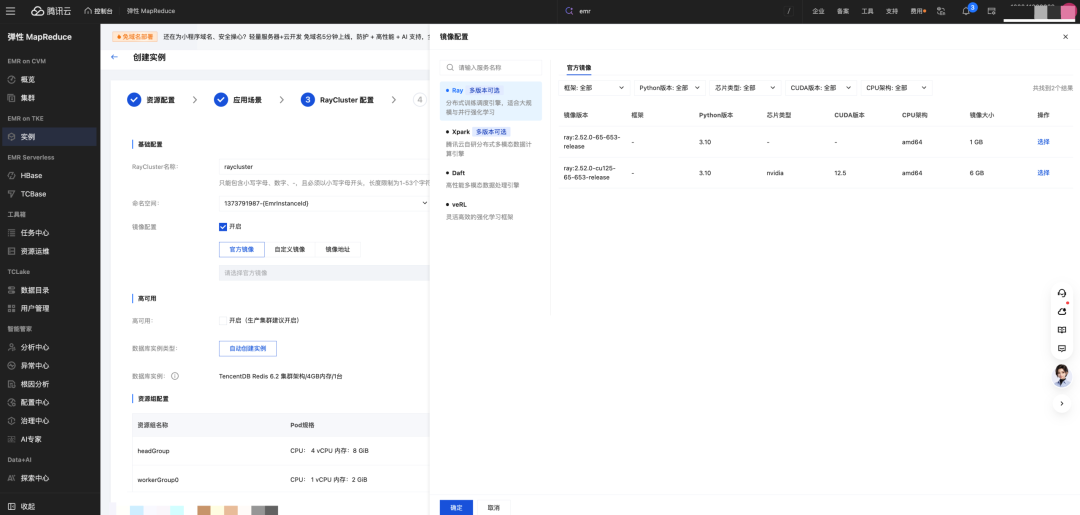Select veRL service in list
The width and height of the screenshot is (1080, 515).
[491, 210]
